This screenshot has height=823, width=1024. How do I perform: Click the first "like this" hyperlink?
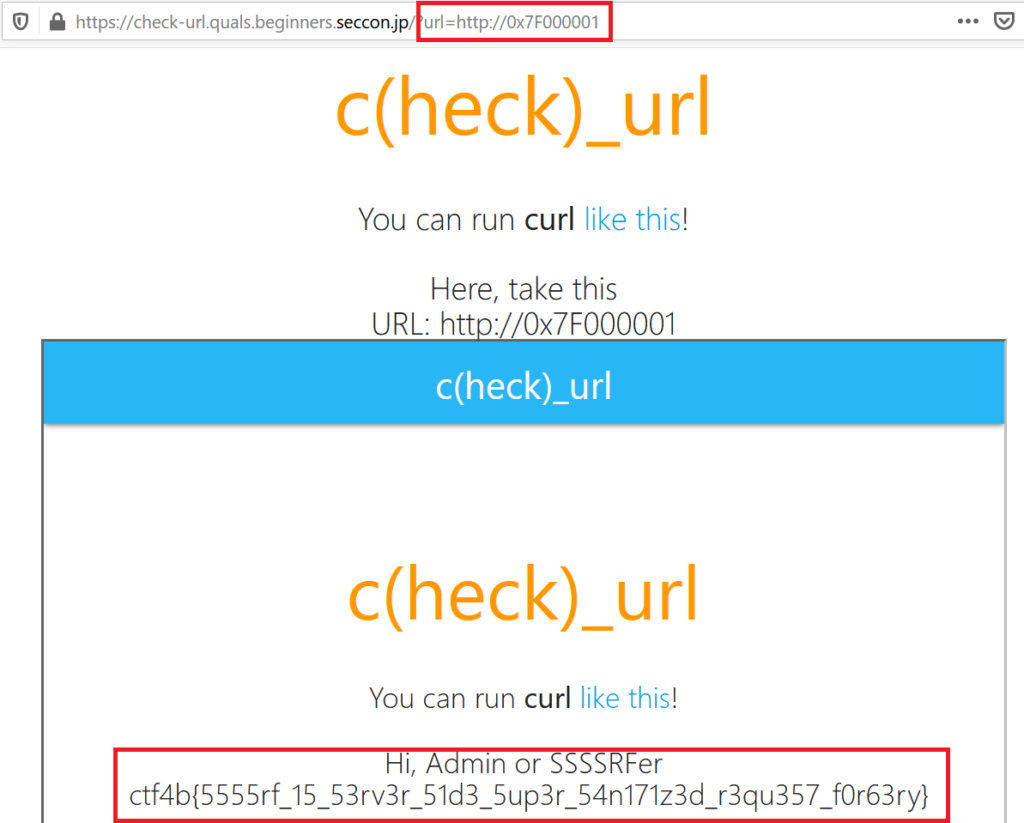pos(633,219)
